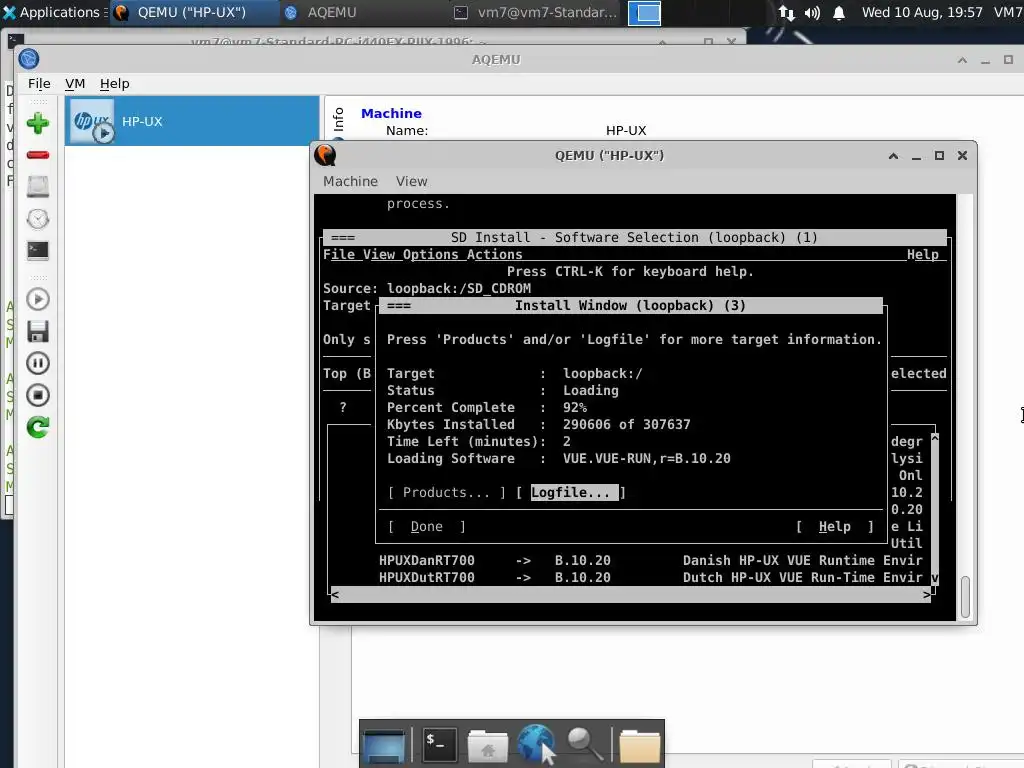The image size is (1024, 768).
Task: Click the floppy save VM state icon
Action: click(38, 332)
